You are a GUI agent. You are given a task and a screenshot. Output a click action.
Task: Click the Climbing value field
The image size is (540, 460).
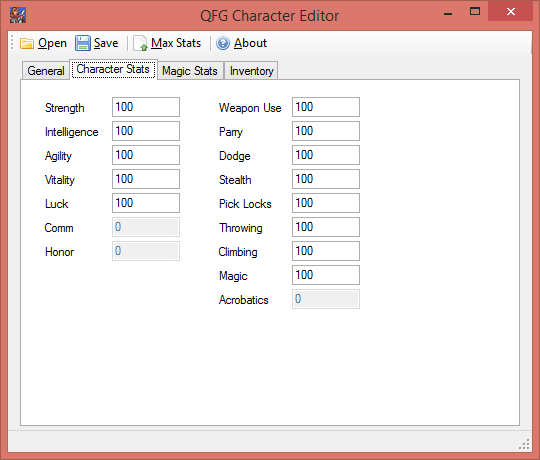tap(326, 251)
